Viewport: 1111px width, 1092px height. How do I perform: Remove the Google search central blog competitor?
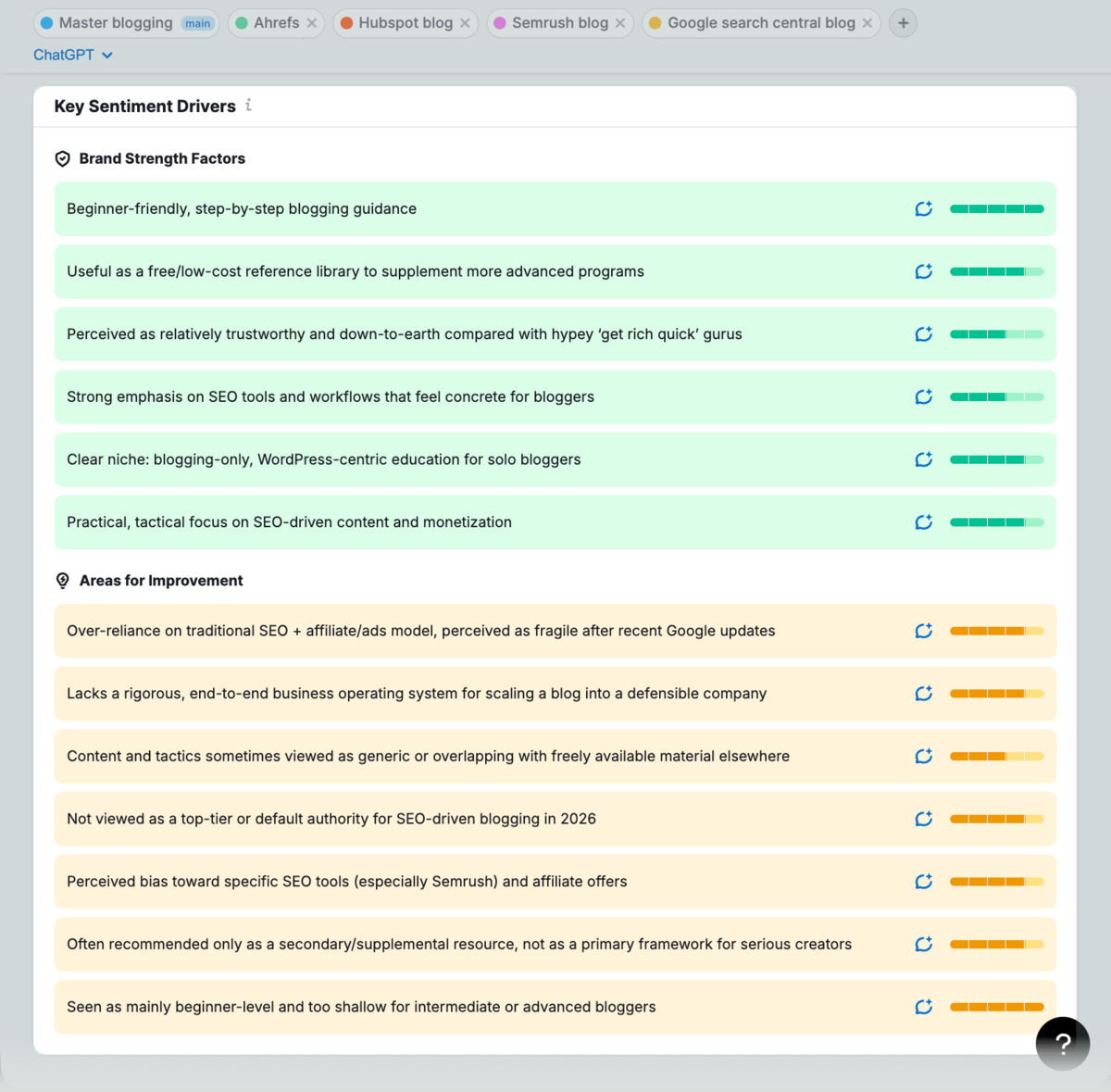866,23
